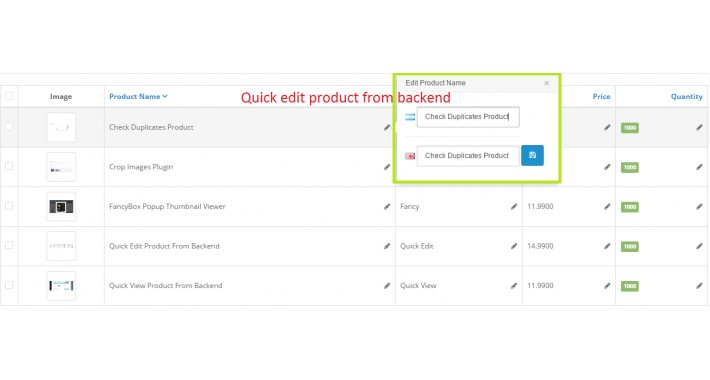Open Crop Images Plugin thumbnail
This screenshot has height=380, width=710.
[x=61, y=167]
